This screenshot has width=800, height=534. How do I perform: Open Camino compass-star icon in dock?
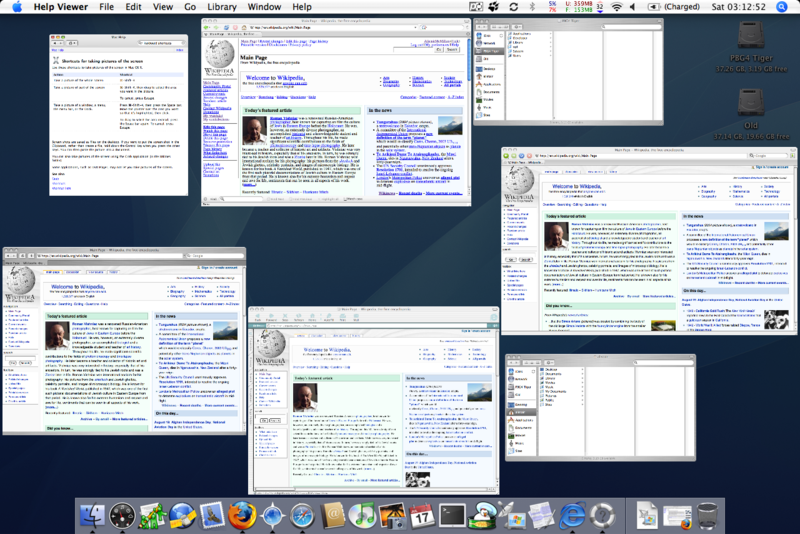point(272,515)
